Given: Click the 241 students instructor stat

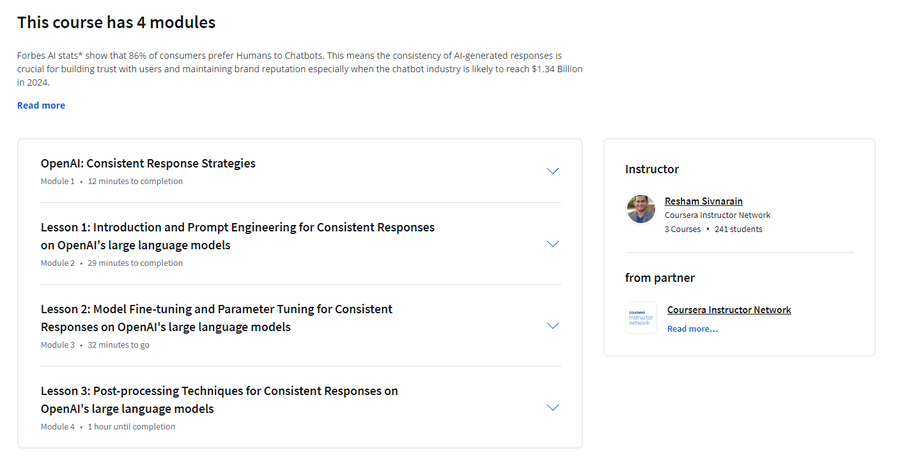Looking at the screenshot, I should [x=738, y=229].
